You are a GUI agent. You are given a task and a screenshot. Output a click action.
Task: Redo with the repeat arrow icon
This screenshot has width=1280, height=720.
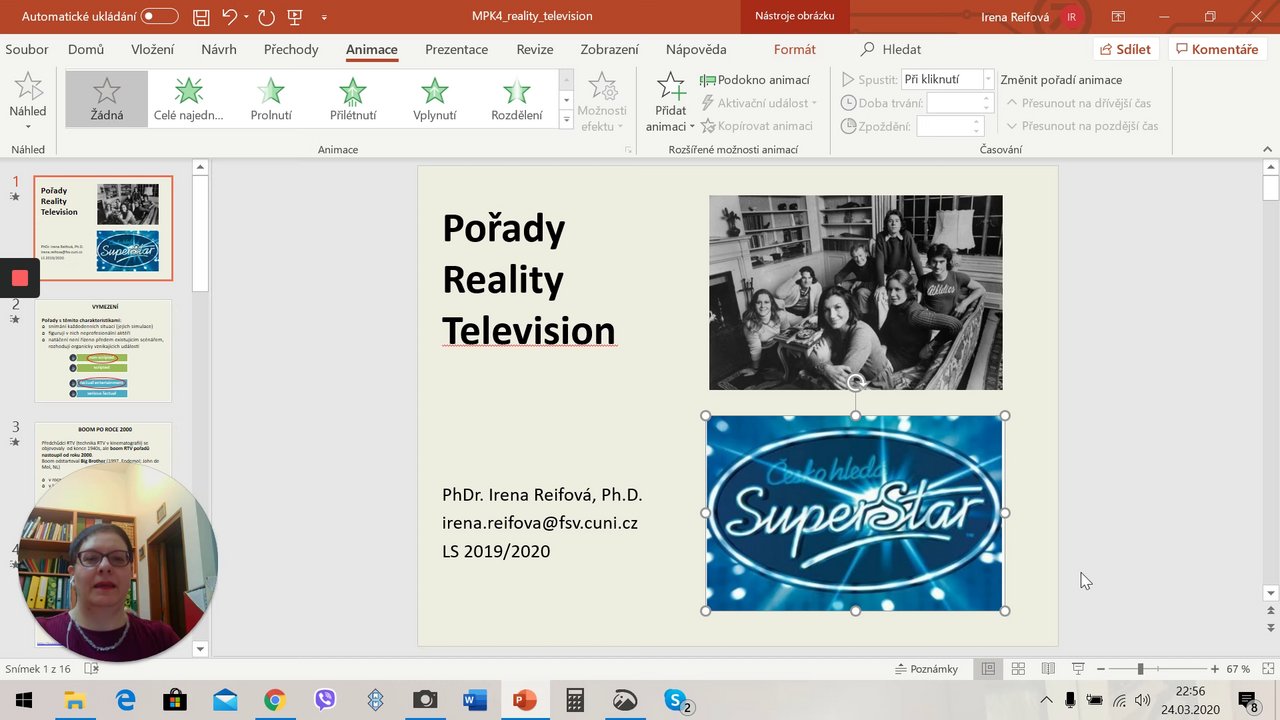266,17
